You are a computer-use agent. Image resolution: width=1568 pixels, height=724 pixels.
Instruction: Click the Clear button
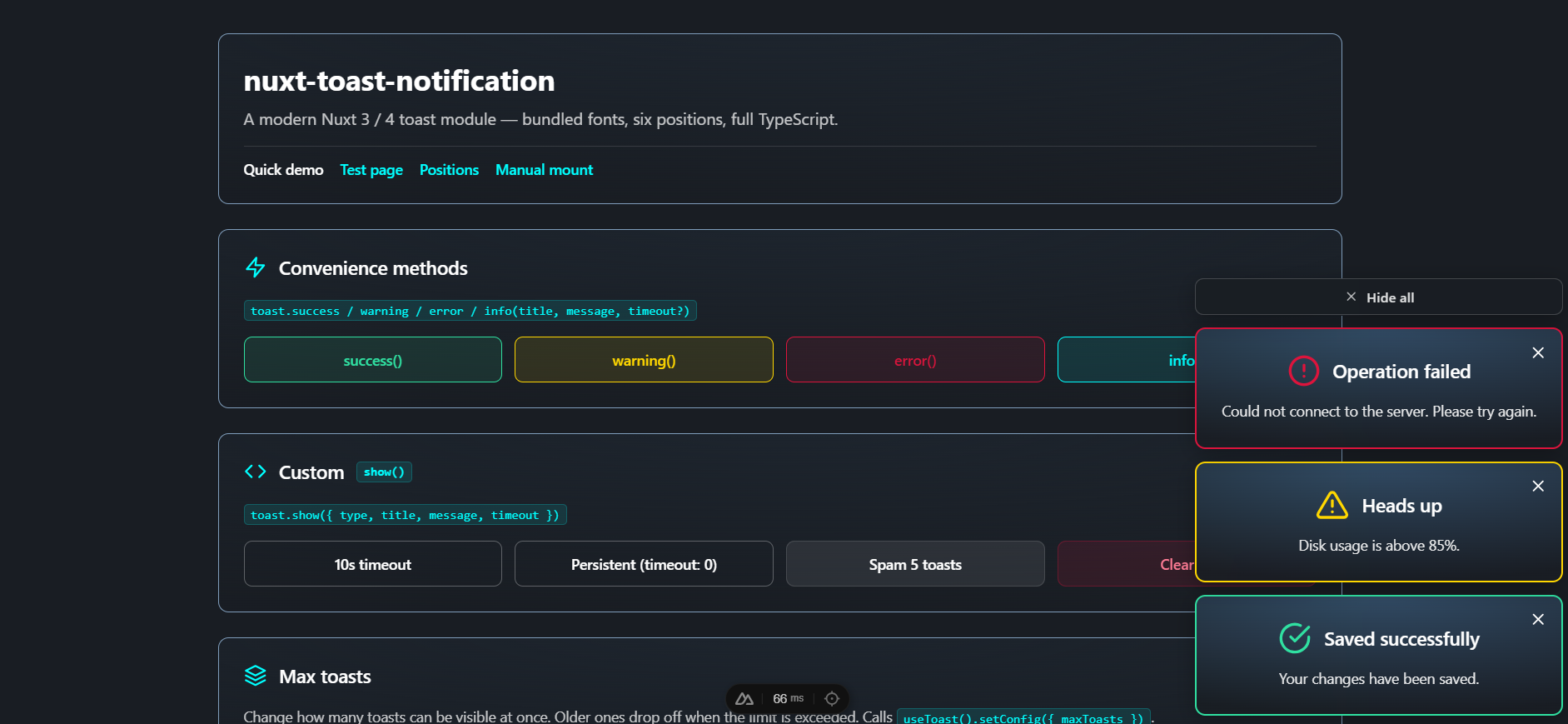(x=1127, y=564)
